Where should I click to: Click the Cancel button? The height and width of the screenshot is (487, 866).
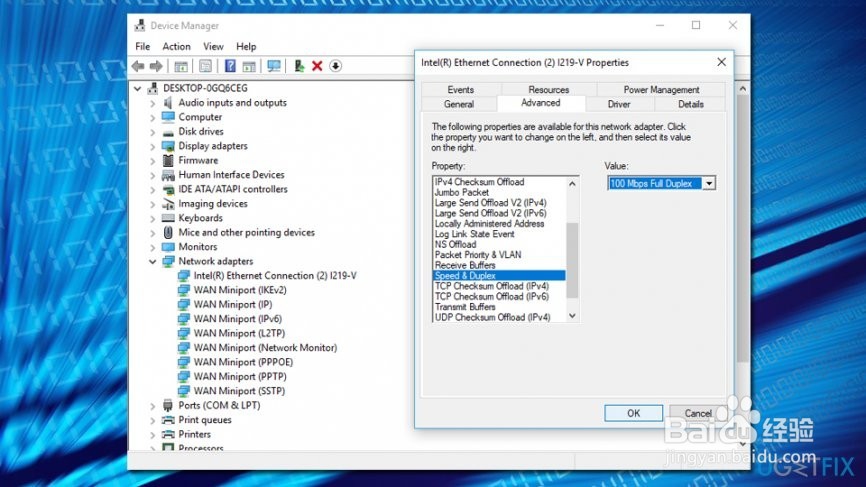click(698, 413)
